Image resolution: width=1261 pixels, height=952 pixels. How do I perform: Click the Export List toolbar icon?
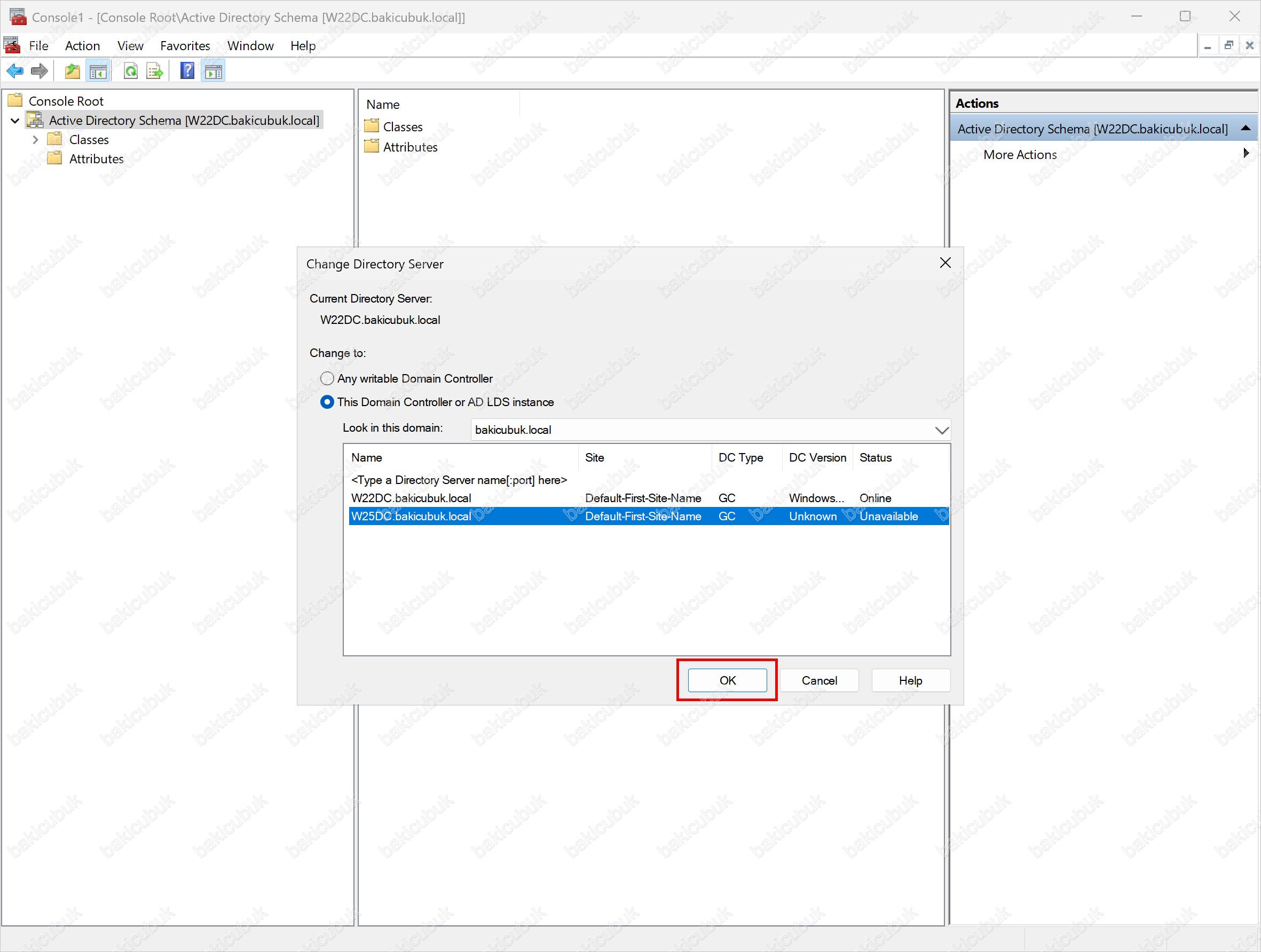pos(154,71)
